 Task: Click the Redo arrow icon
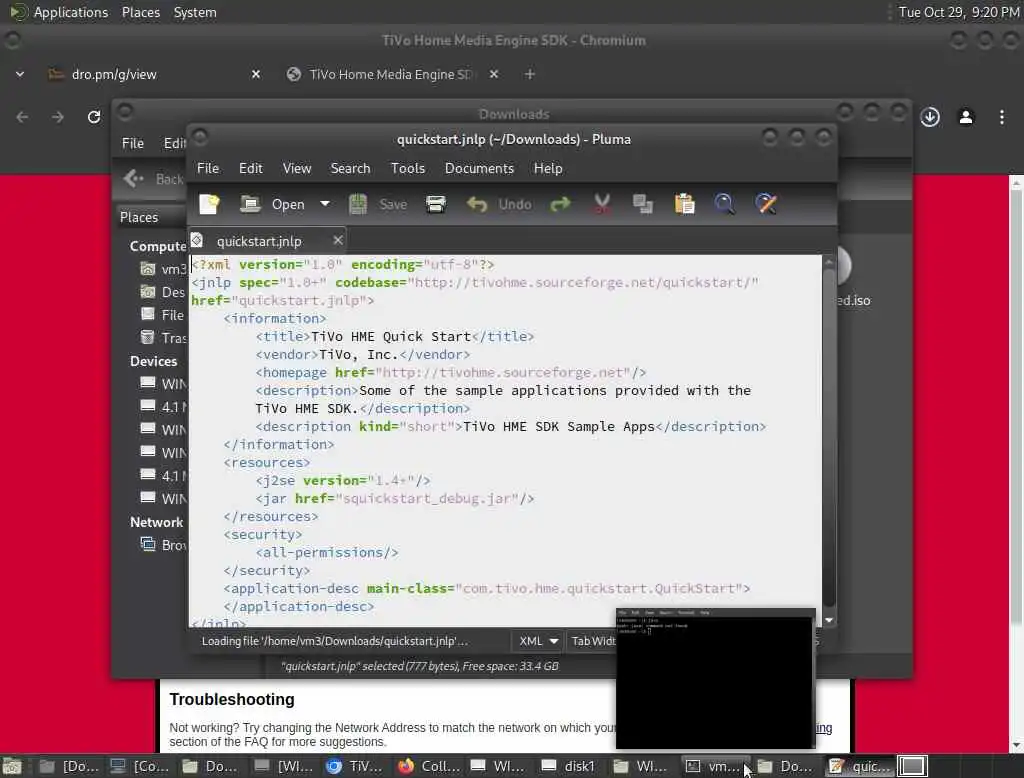click(x=560, y=204)
